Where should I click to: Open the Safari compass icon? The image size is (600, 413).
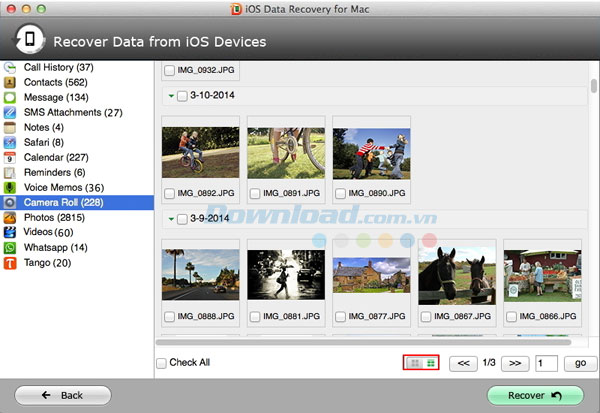coord(10,142)
